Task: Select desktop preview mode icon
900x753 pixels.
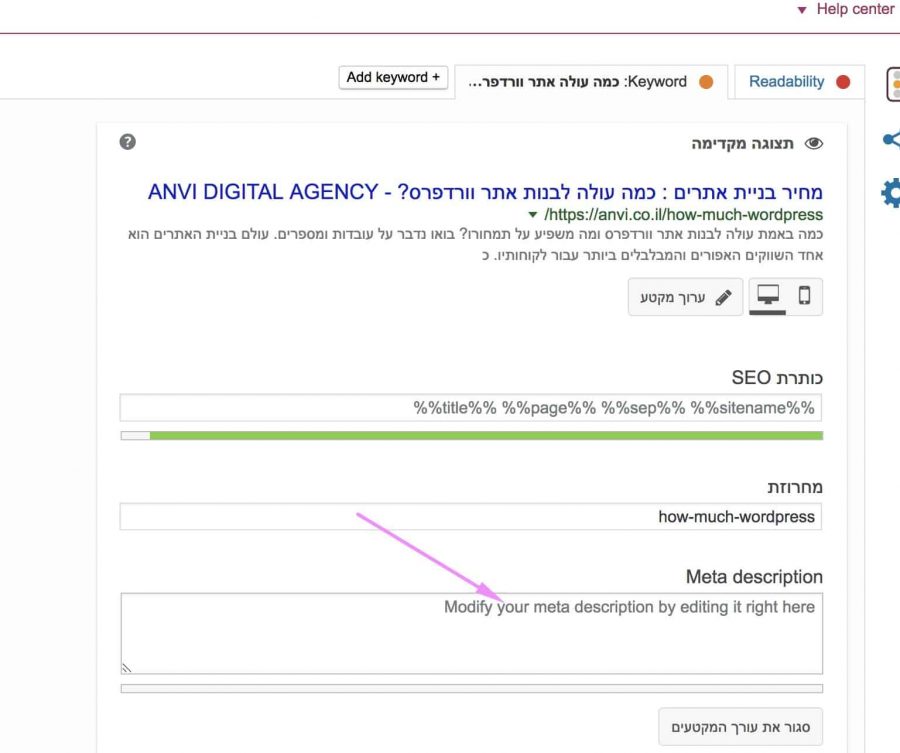Action: (x=767, y=296)
